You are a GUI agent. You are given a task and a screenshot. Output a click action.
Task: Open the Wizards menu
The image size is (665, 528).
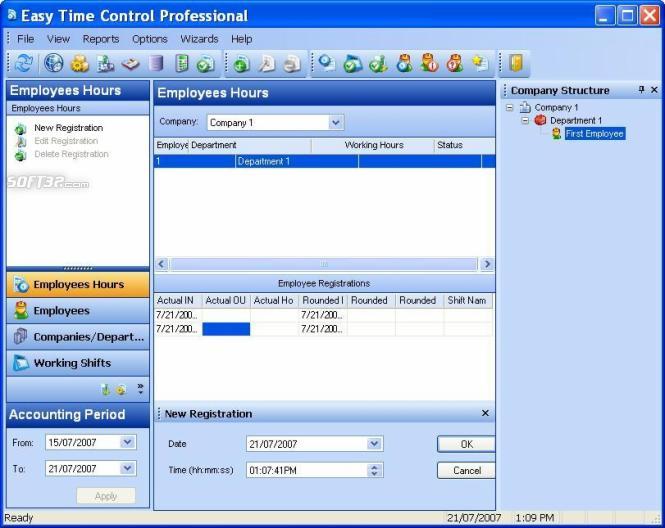(x=199, y=39)
